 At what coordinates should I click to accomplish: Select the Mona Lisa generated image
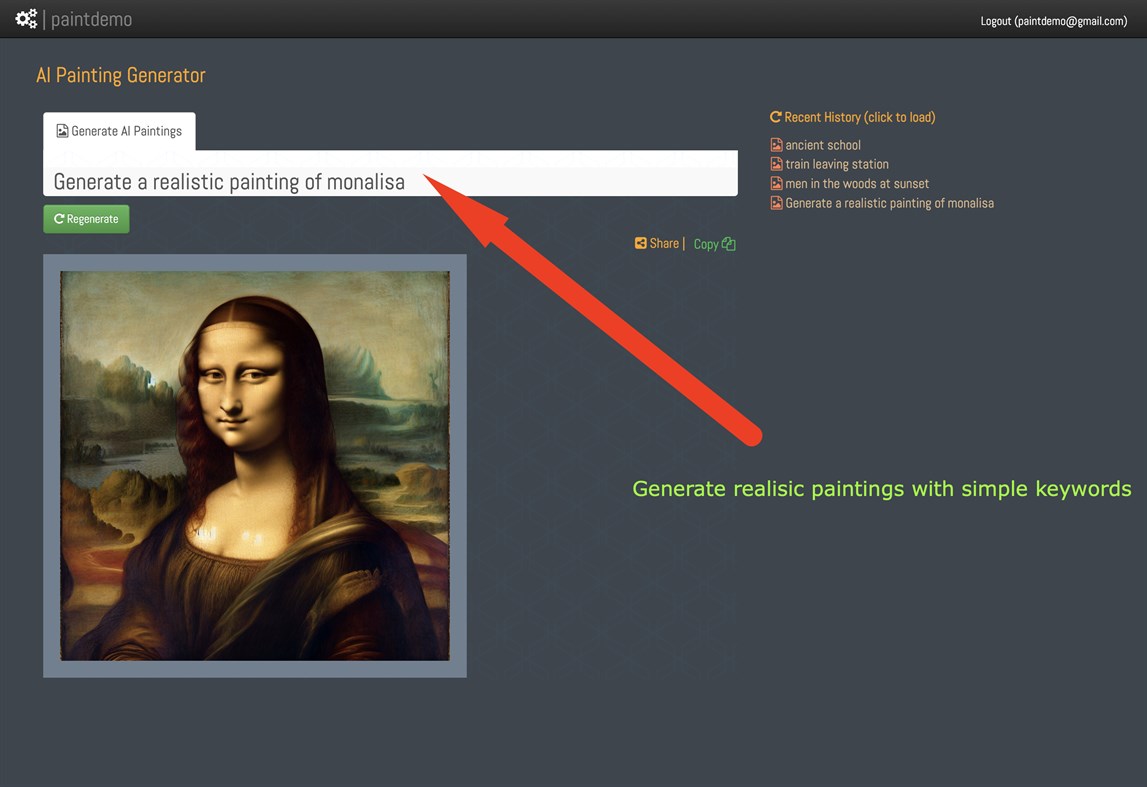(x=254, y=466)
